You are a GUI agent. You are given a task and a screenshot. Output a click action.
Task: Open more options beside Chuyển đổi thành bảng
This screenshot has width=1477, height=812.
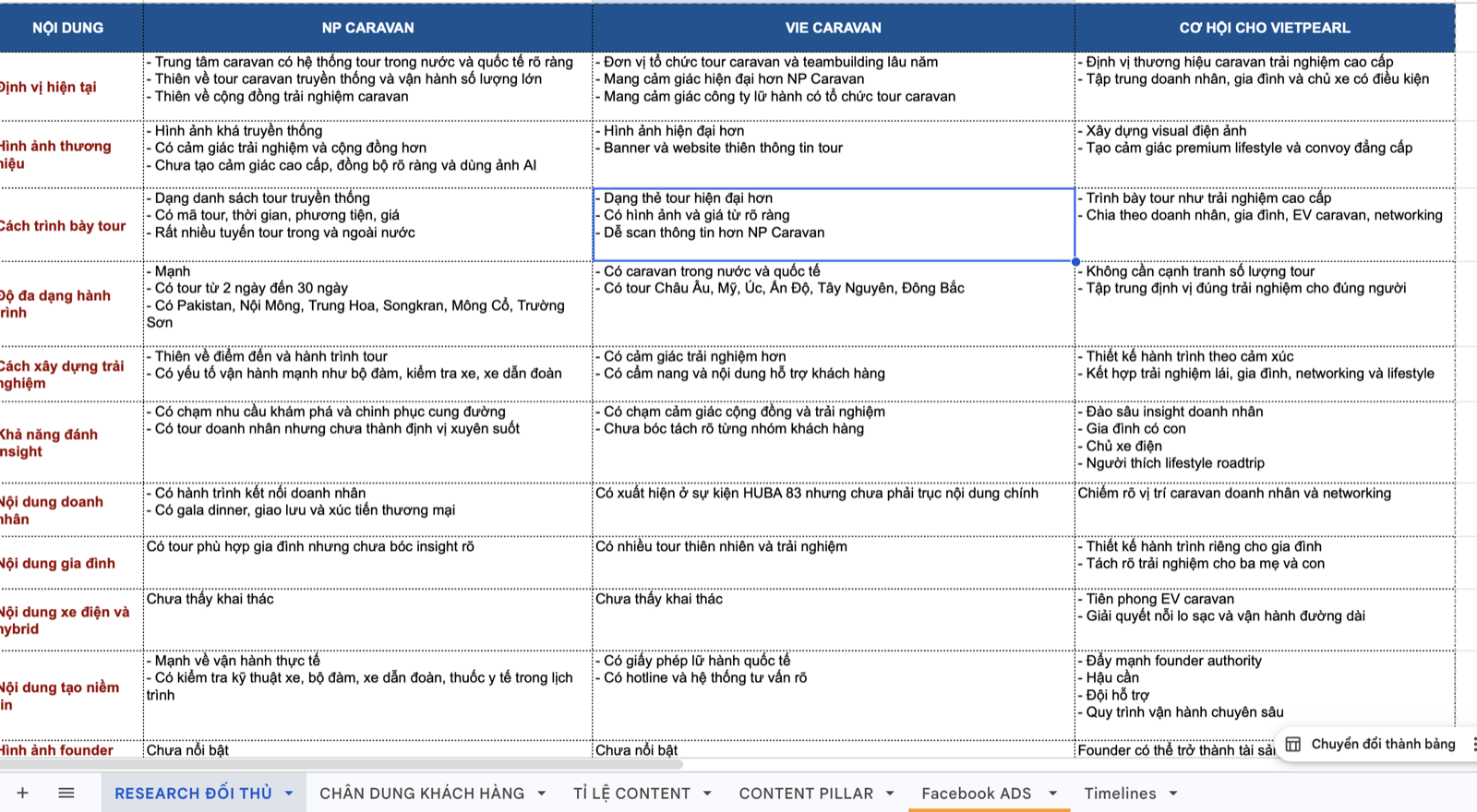pyautogui.click(x=1473, y=744)
